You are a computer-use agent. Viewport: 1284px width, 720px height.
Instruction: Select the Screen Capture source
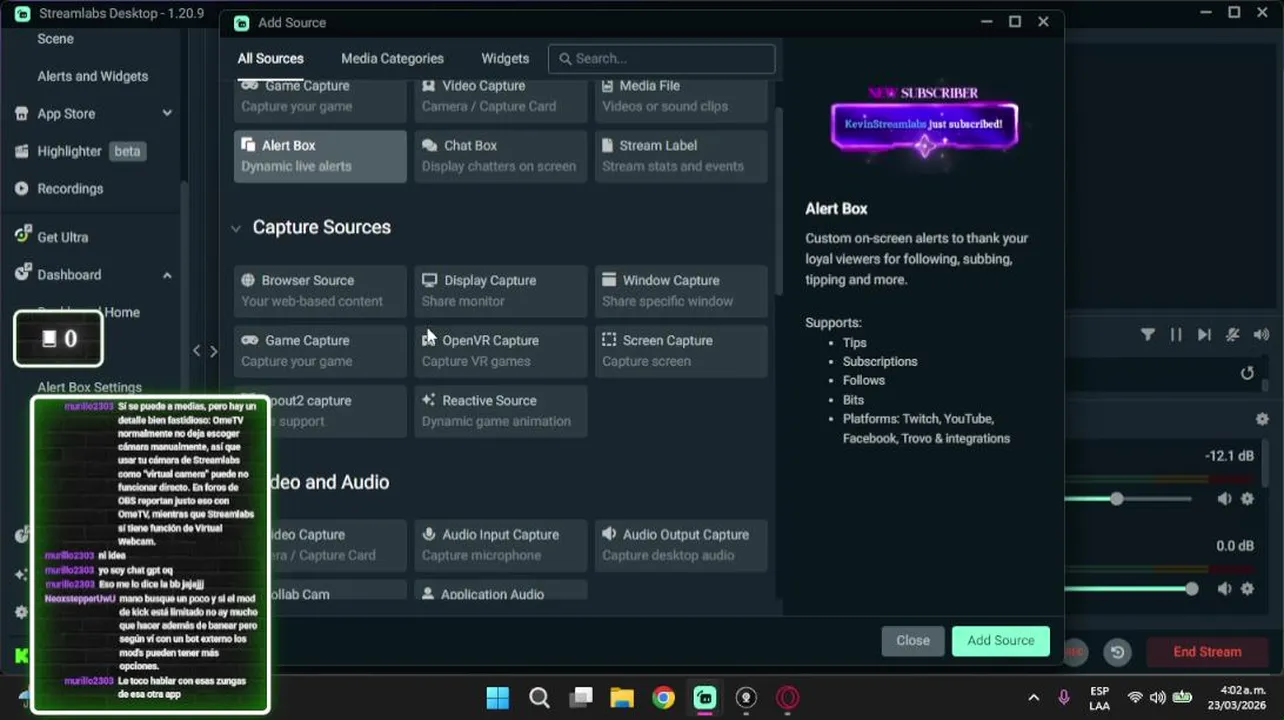click(x=681, y=351)
